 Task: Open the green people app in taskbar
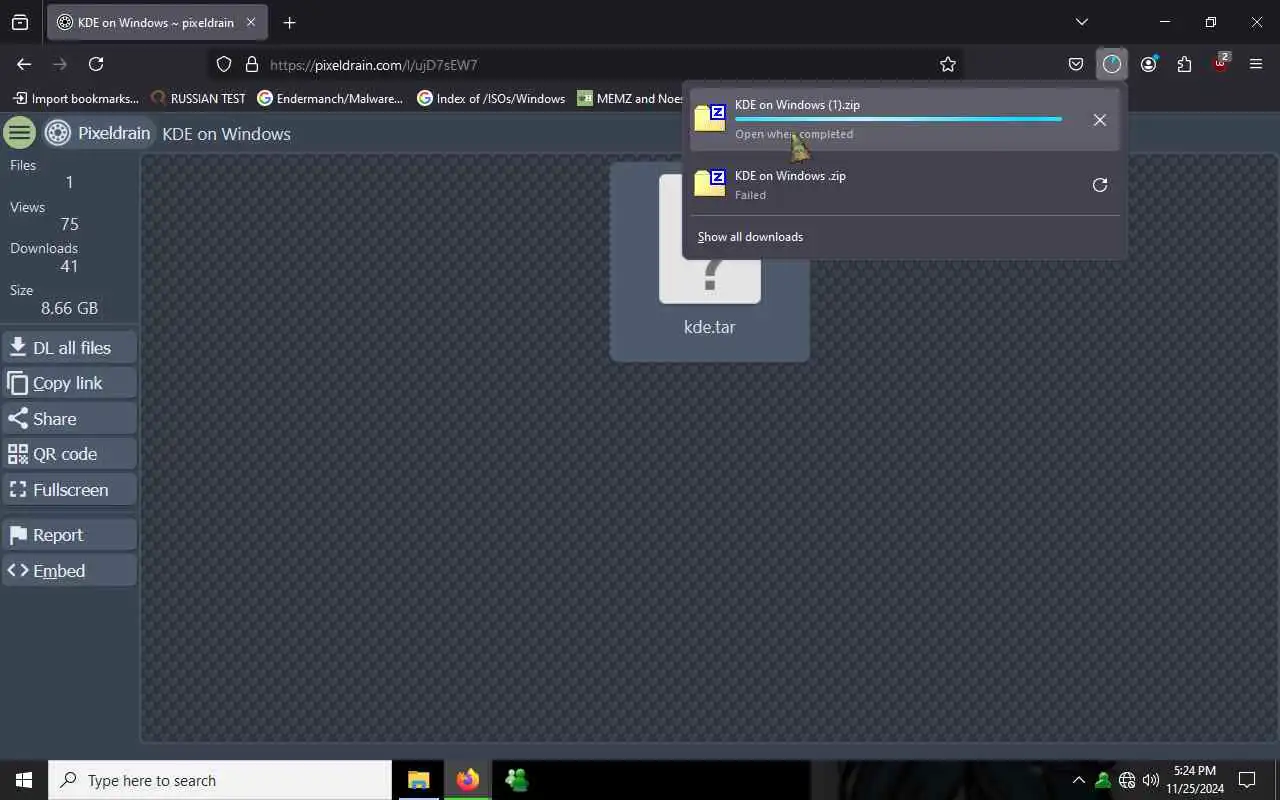[516, 780]
